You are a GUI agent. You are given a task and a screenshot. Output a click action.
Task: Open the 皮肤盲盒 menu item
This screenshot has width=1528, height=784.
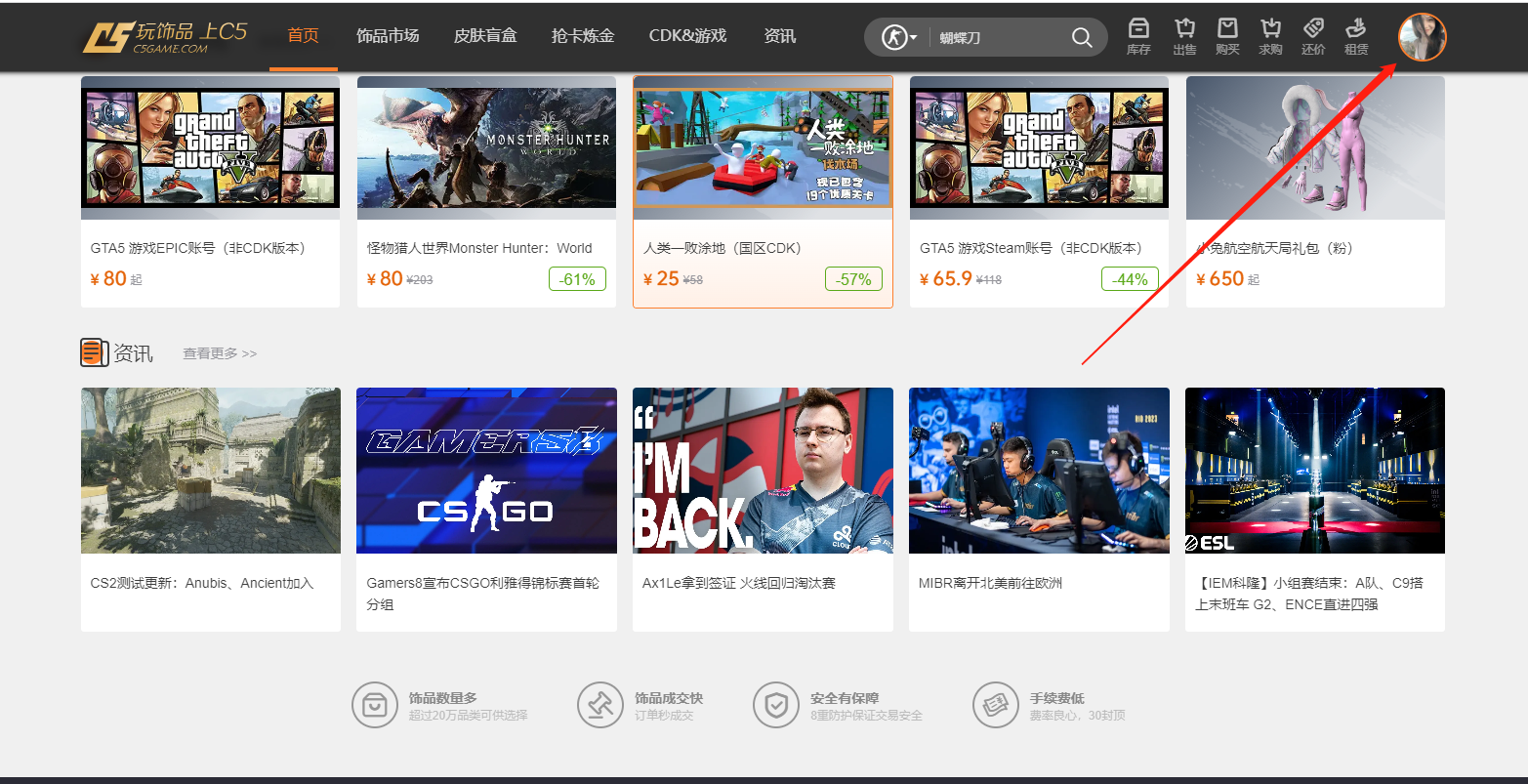coord(485,36)
